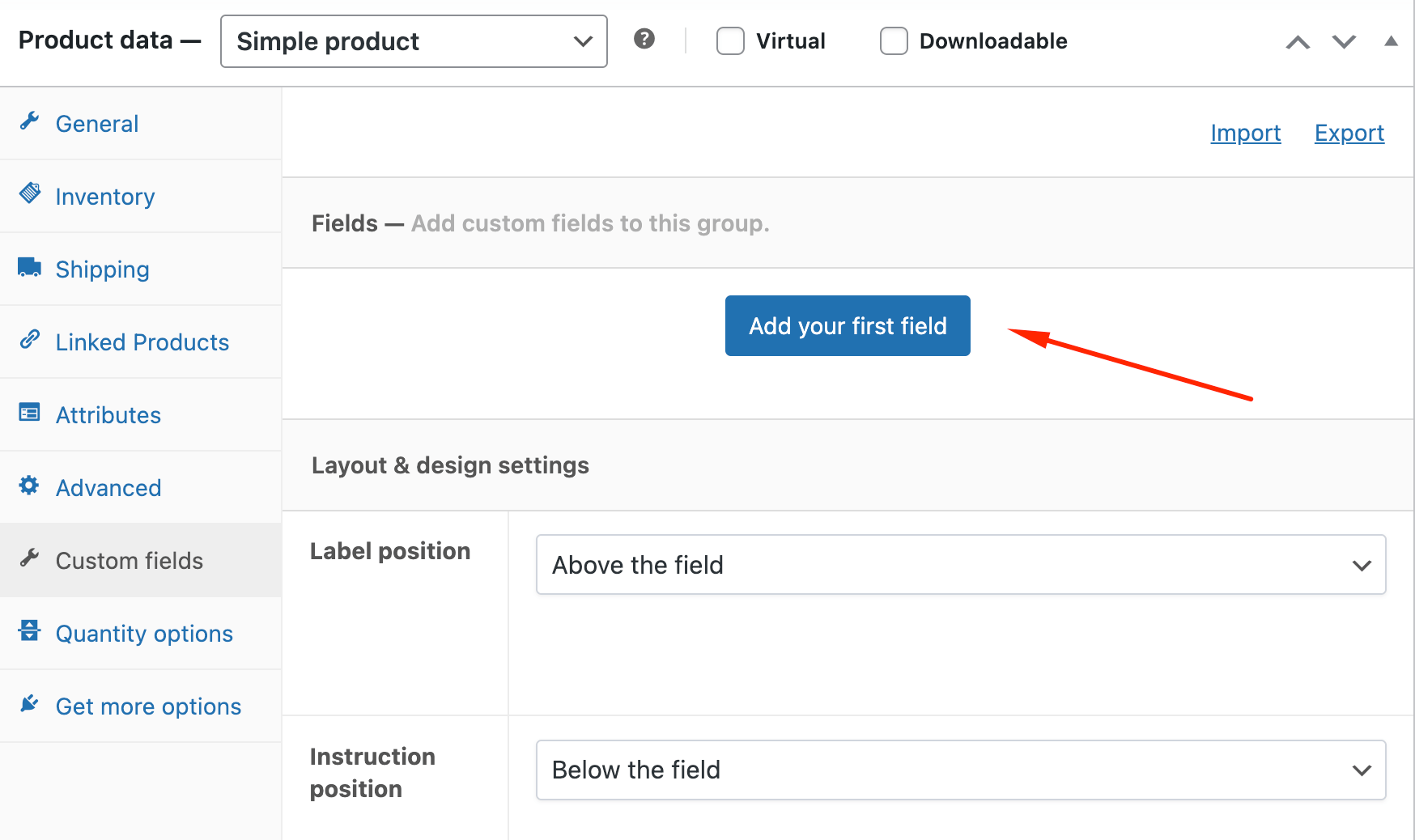The image size is (1415, 840).
Task: Switch to the Custom fields tab
Action: pos(129,559)
